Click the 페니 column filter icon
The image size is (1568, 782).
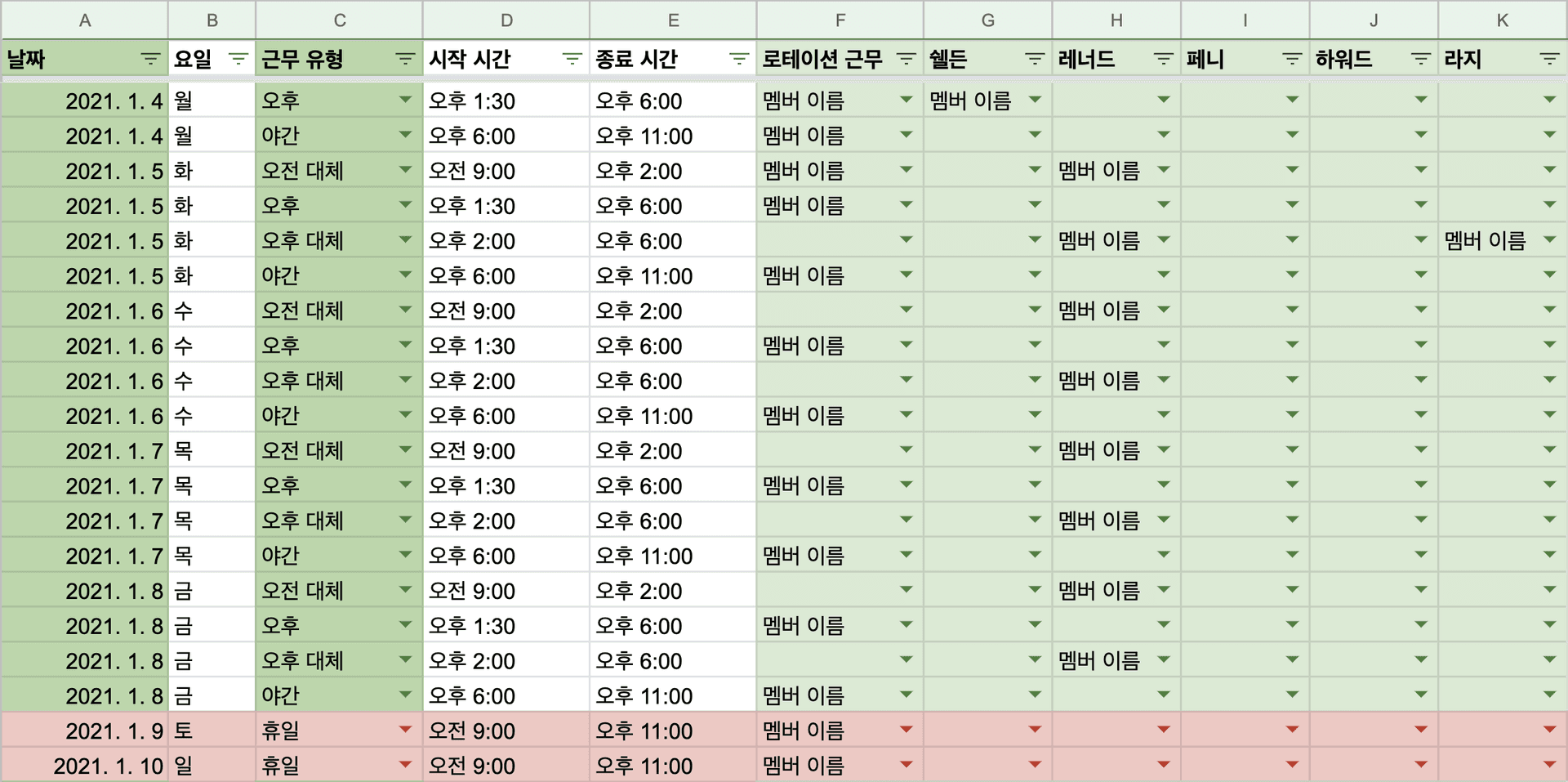[x=1292, y=59]
